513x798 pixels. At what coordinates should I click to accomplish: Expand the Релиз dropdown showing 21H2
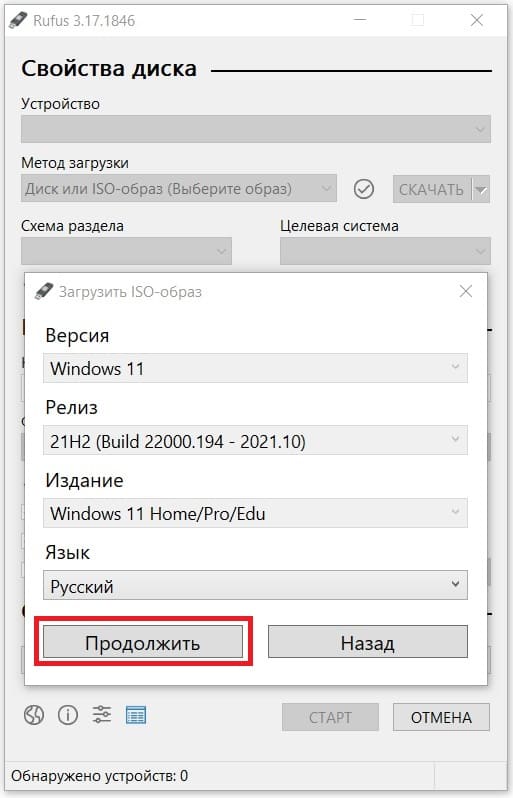(x=255, y=440)
